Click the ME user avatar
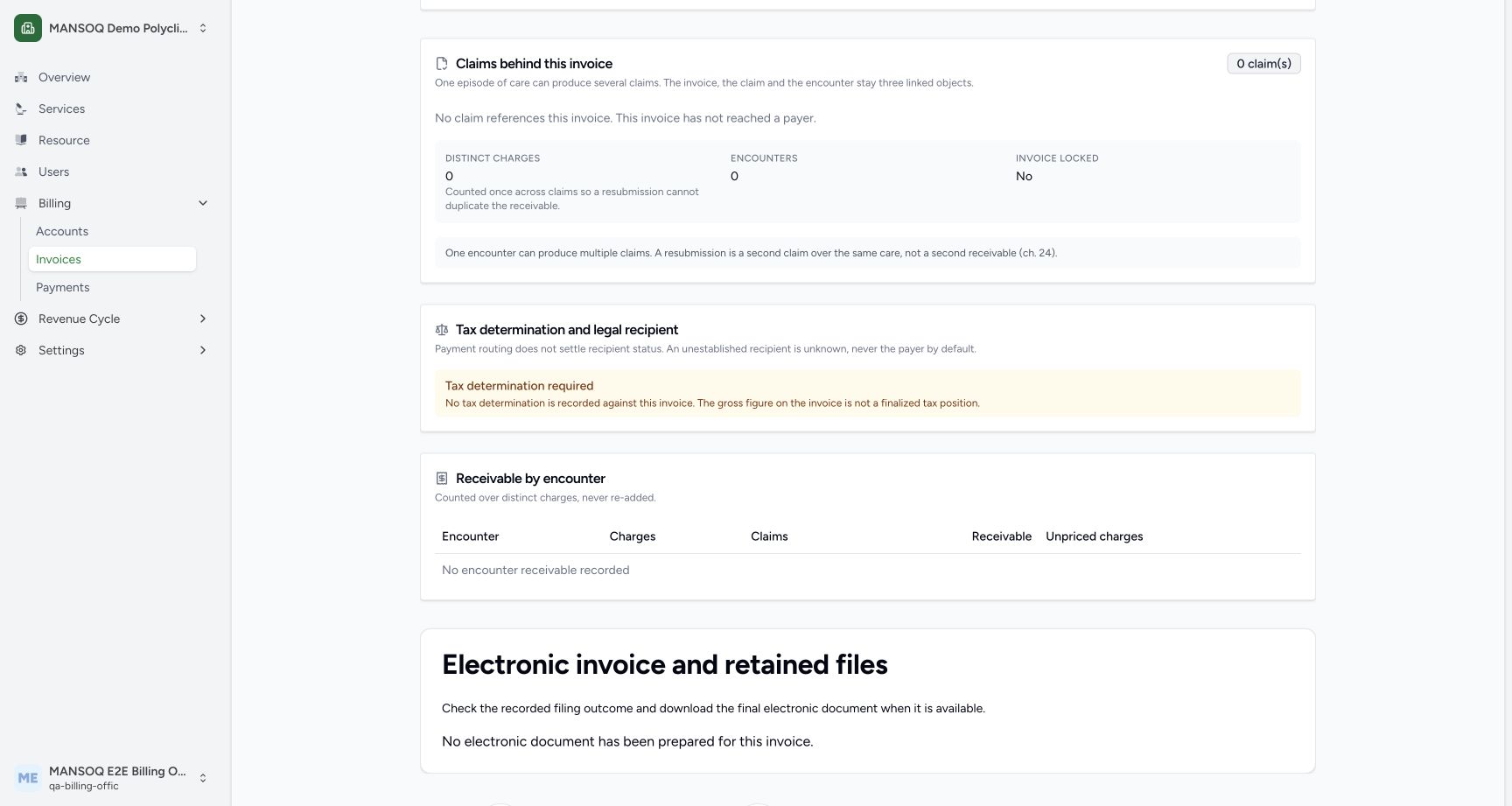The height and width of the screenshot is (806, 1512). (x=28, y=778)
